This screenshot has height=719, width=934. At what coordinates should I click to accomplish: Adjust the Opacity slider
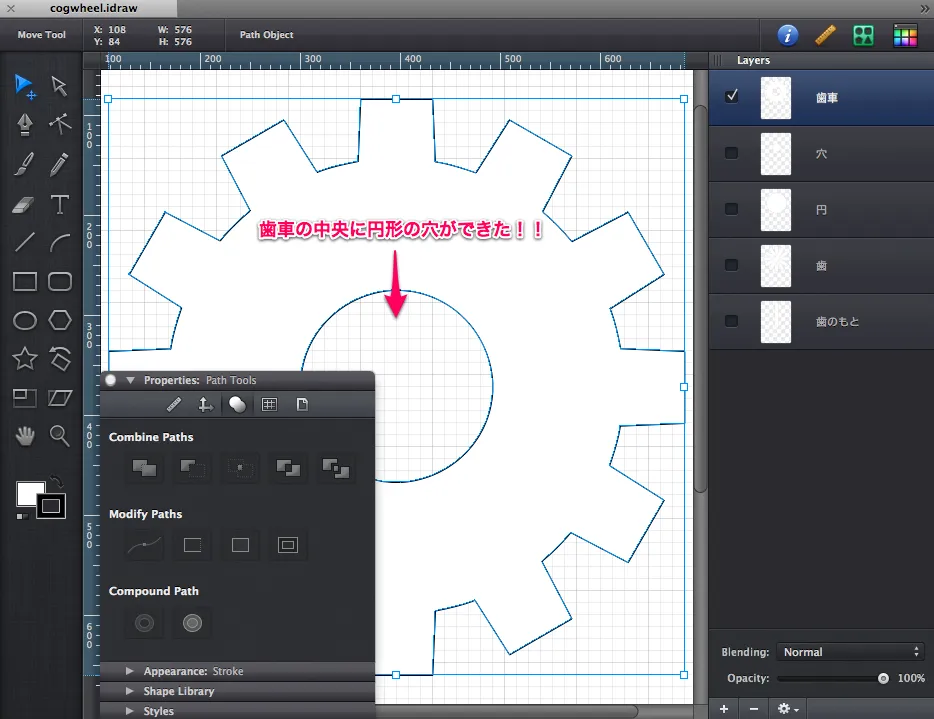[882, 678]
